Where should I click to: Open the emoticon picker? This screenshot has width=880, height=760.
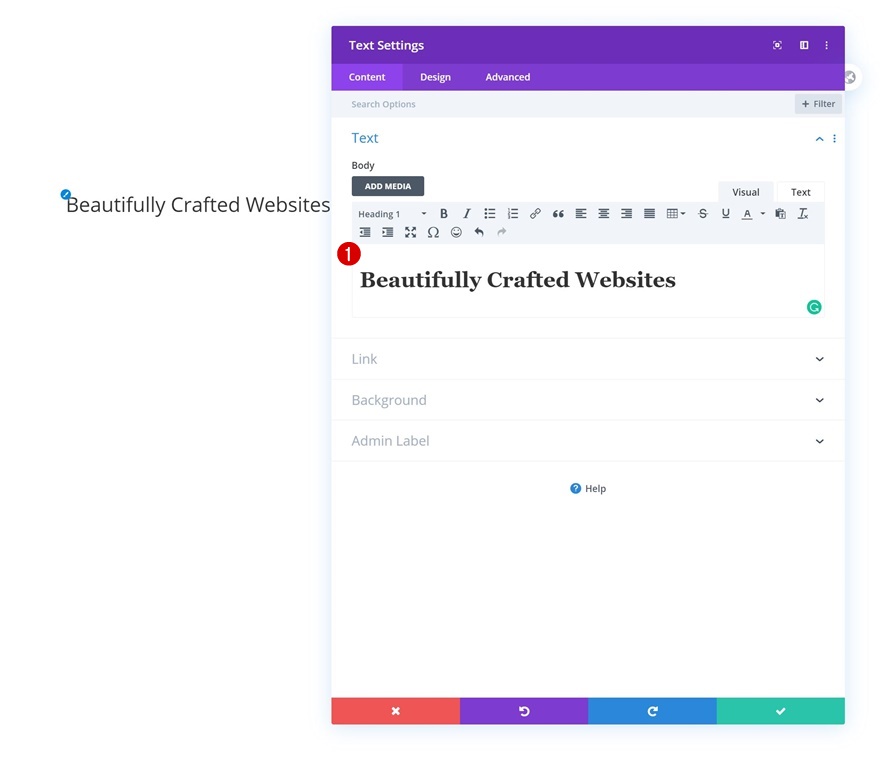(x=456, y=232)
